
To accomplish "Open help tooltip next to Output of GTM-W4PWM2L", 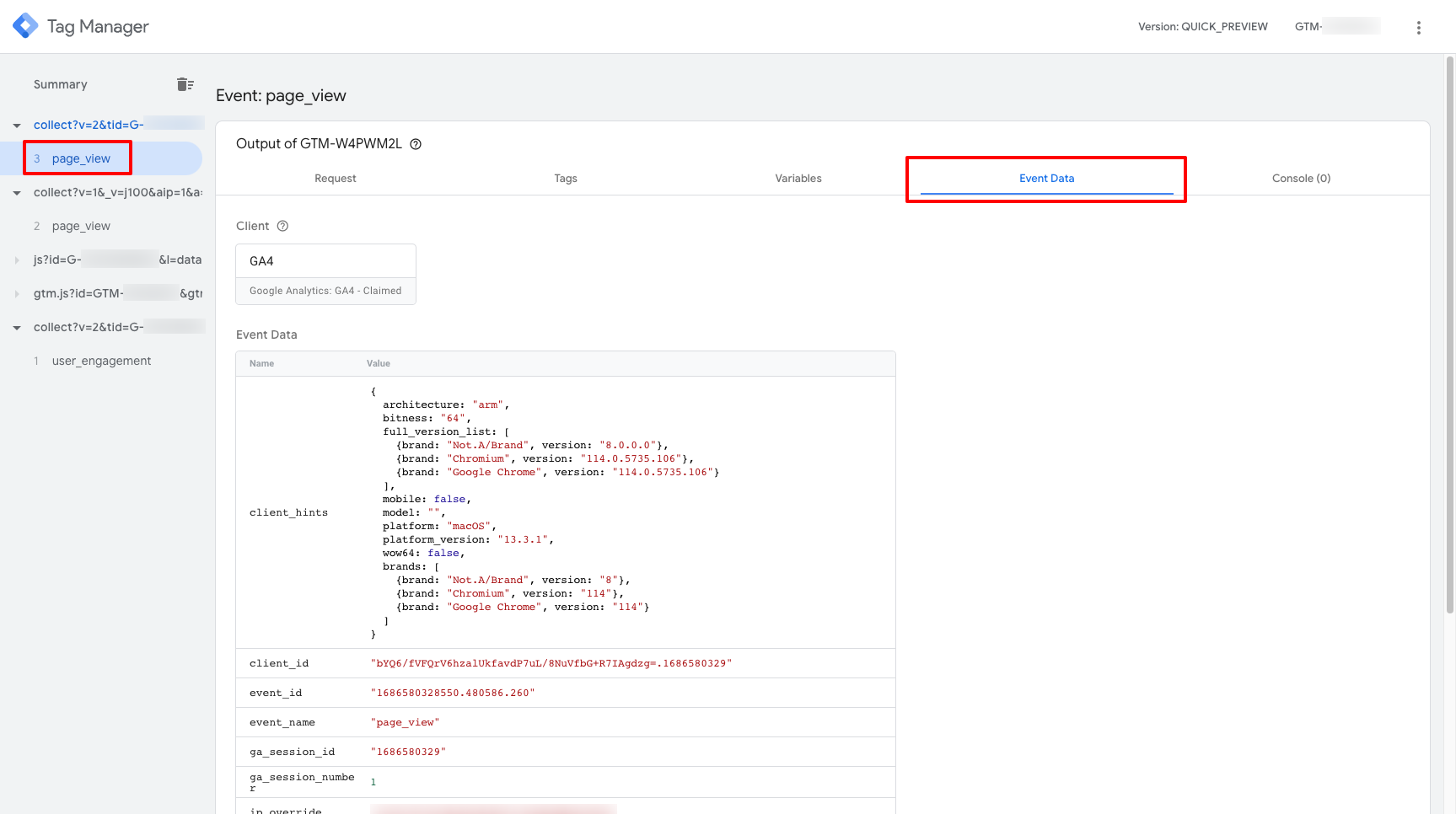I will pos(415,143).
